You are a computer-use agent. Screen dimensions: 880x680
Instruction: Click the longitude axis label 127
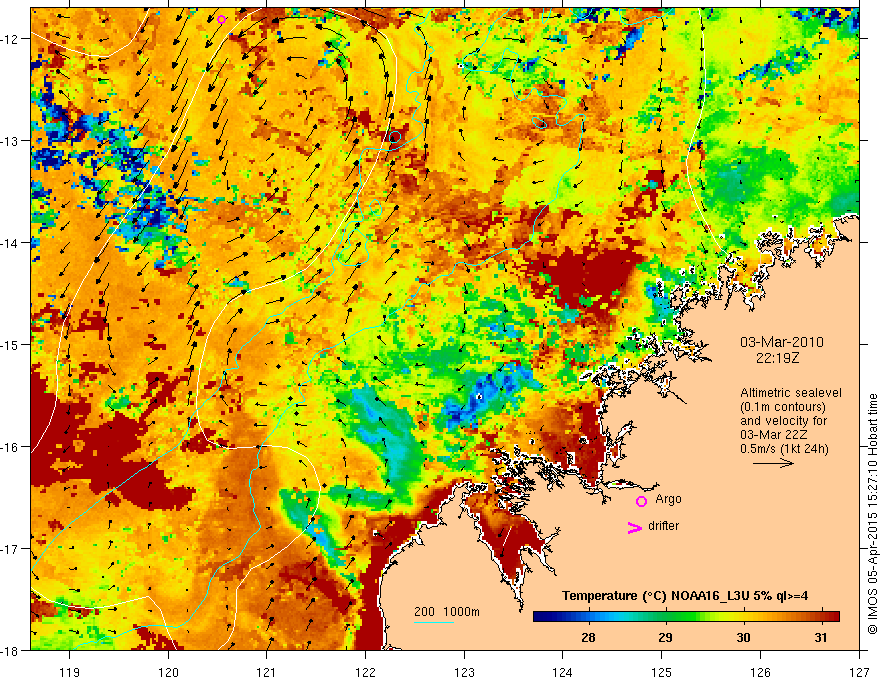[859, 672]
